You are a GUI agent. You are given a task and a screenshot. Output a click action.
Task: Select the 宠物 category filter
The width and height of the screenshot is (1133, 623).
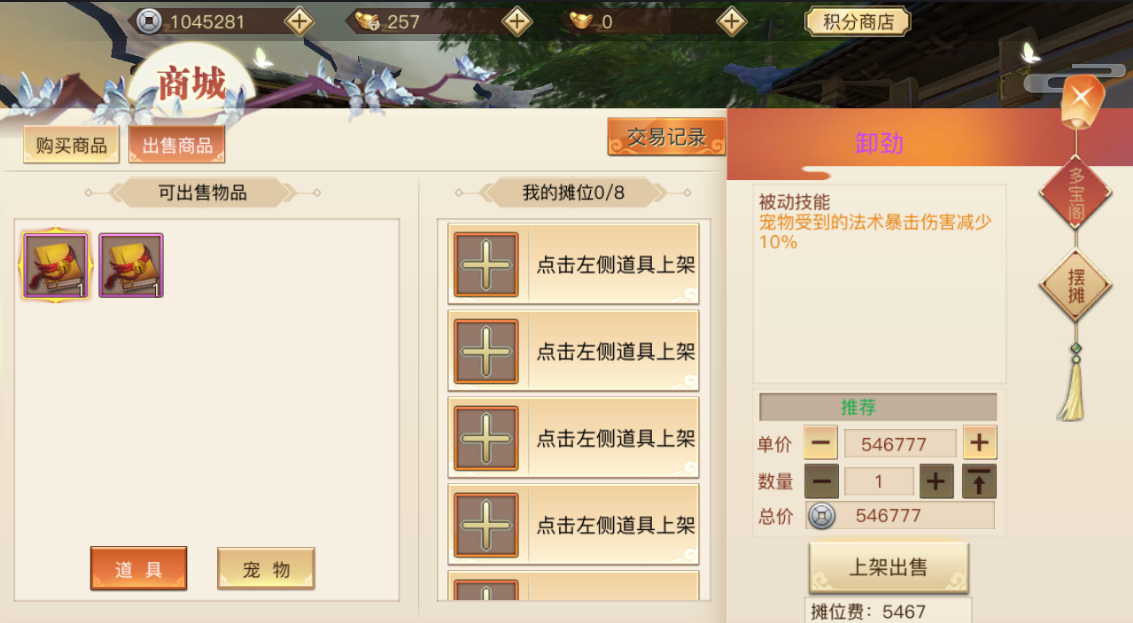point(266,569)
